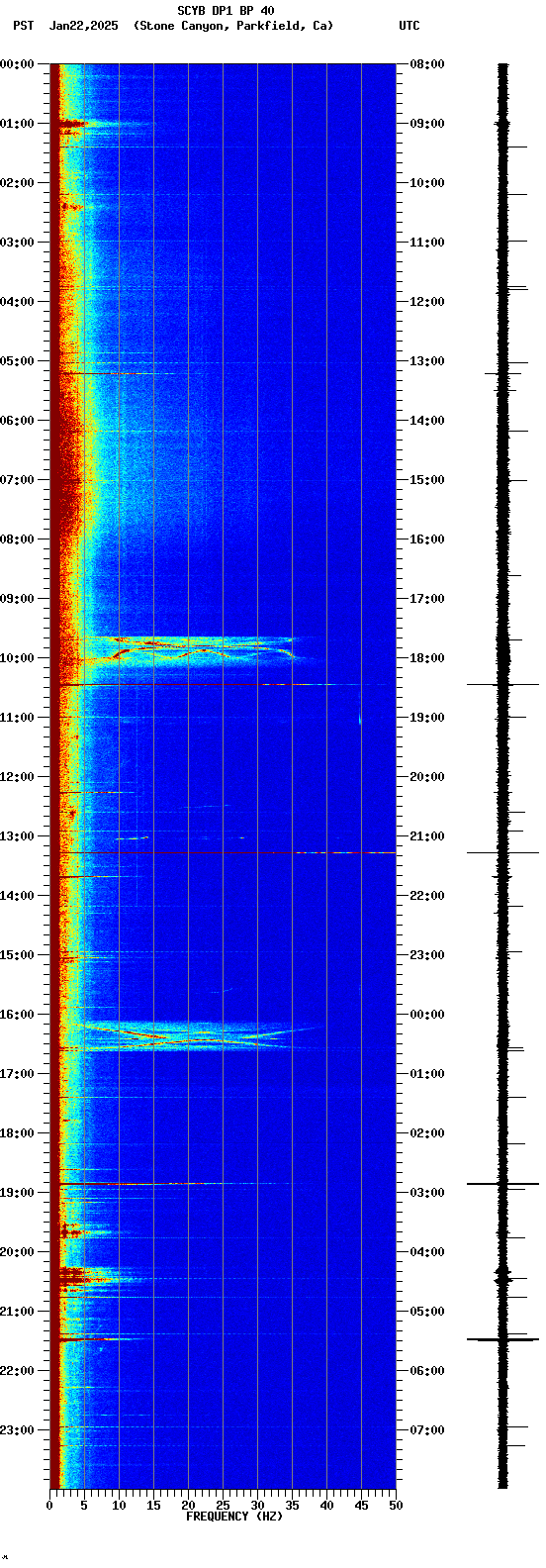Click the date label 'Jan22,2025'
The height and width of the screenshot is (1568, 546).
83,26
